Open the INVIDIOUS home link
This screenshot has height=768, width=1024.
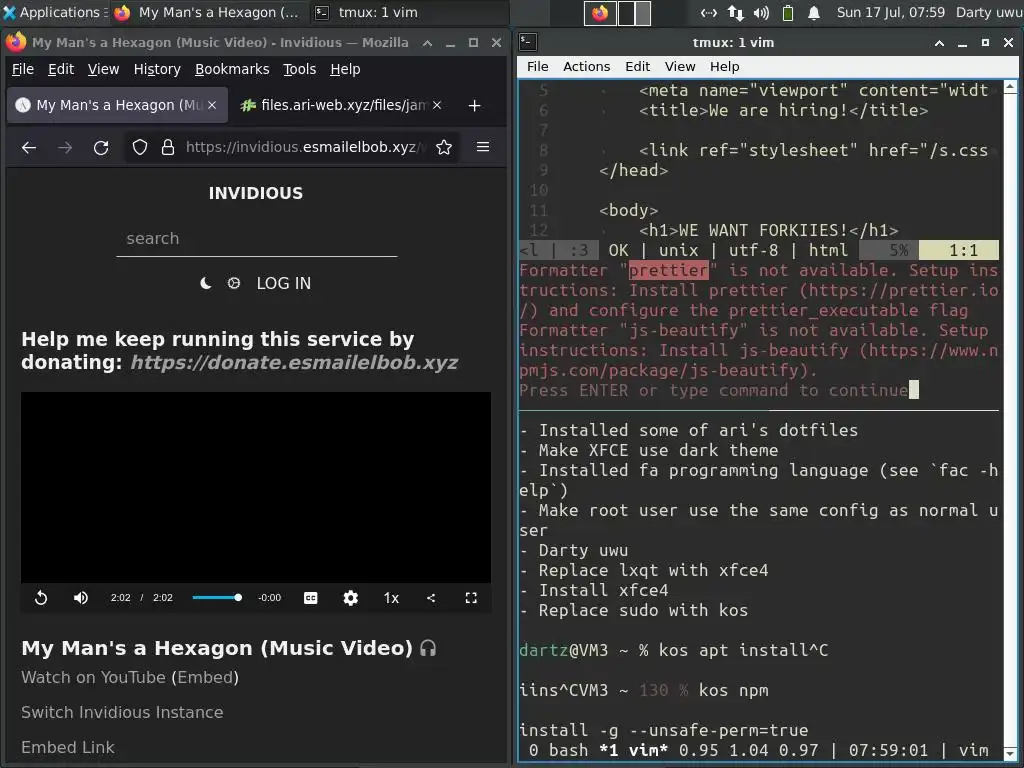[x=255, y=193]
